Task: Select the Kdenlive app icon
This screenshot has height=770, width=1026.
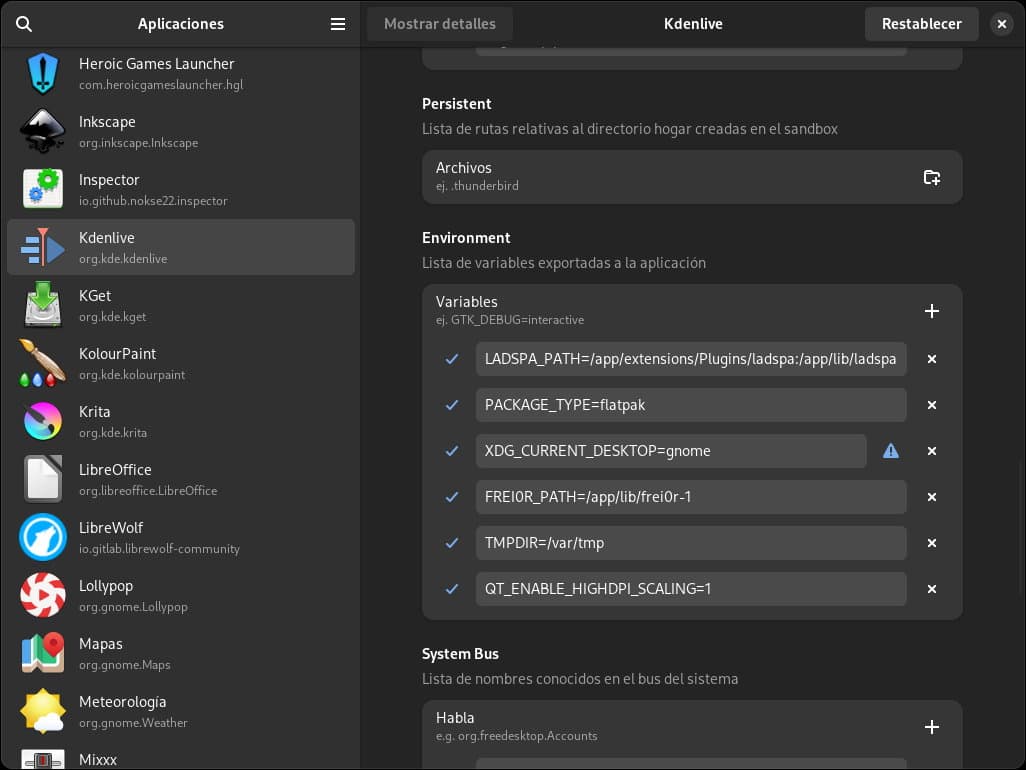Action: pos(43,247)
